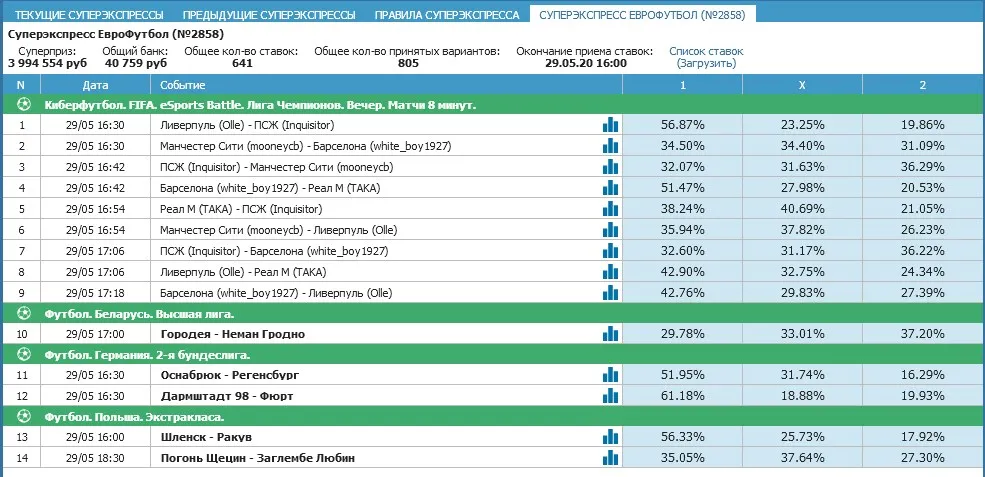985x477 pixels.
Task: Select 51.95% cell for Оснабрюк - Регенсбург
Action: coord(683,375)
